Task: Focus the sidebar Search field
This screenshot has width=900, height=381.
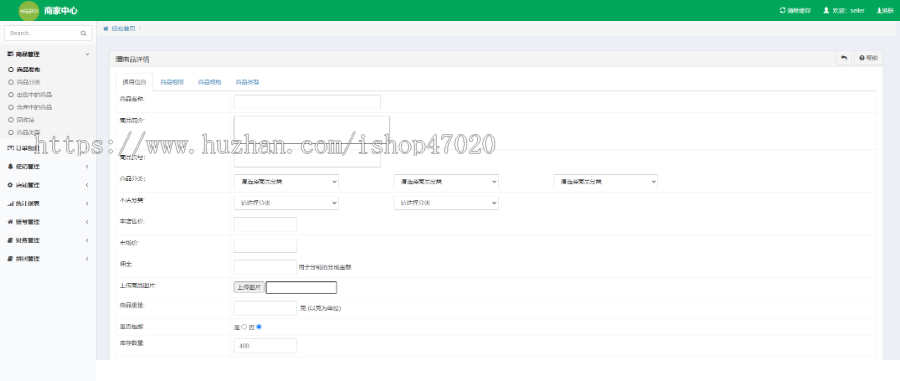Action: coord(48,33)
